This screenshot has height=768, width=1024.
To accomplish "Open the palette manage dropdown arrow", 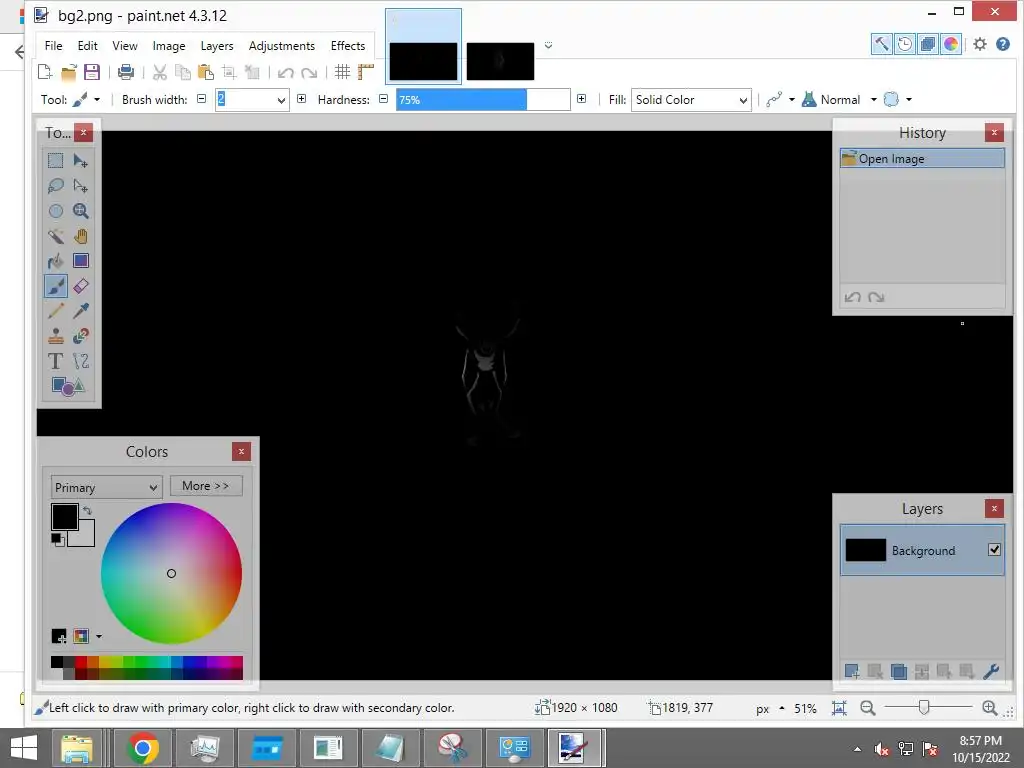I will coord(99,636).
